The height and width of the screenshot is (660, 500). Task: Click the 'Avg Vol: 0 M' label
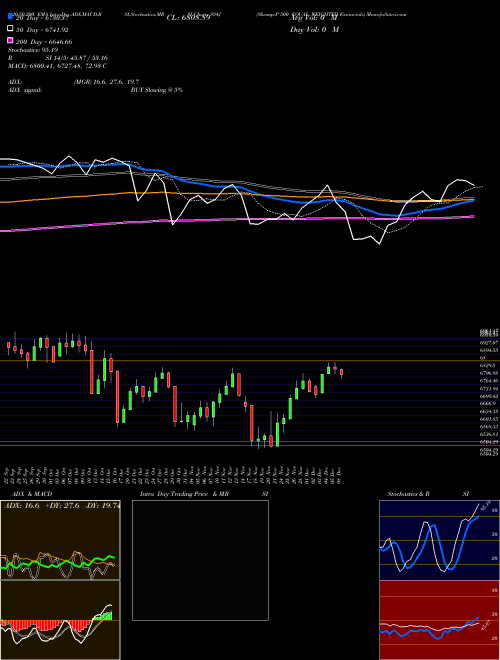[314, 18]
